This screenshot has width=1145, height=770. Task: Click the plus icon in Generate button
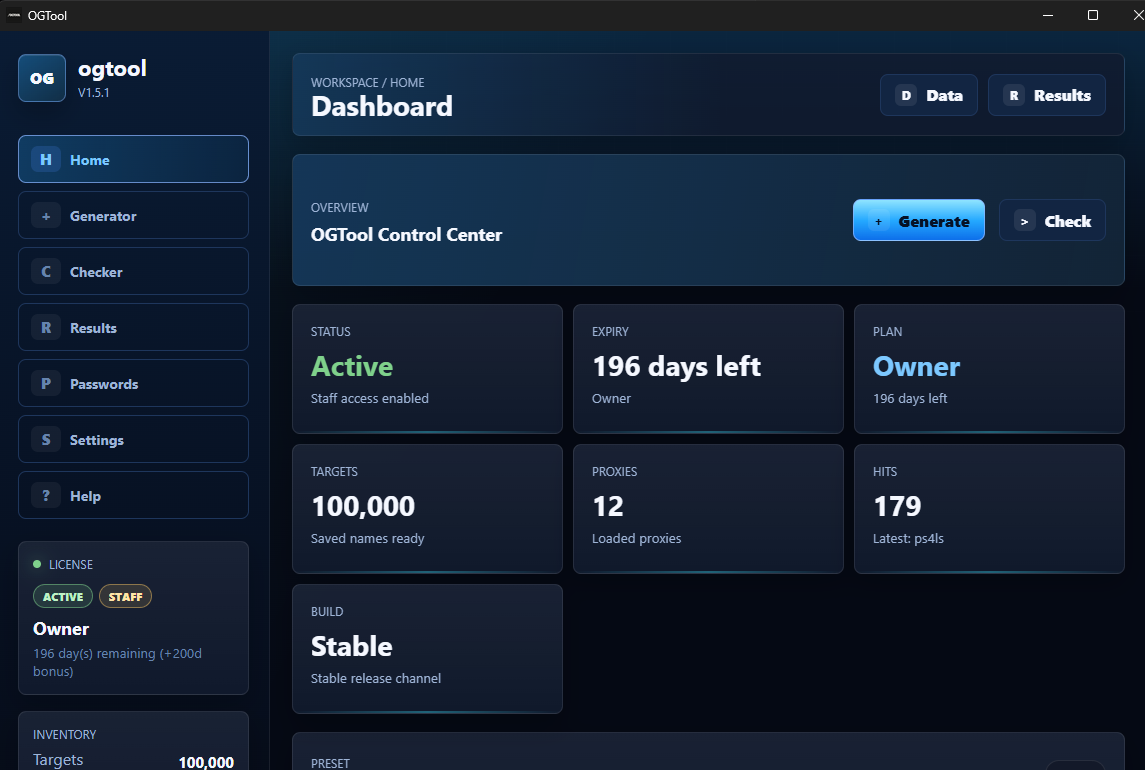pos(878,221)
